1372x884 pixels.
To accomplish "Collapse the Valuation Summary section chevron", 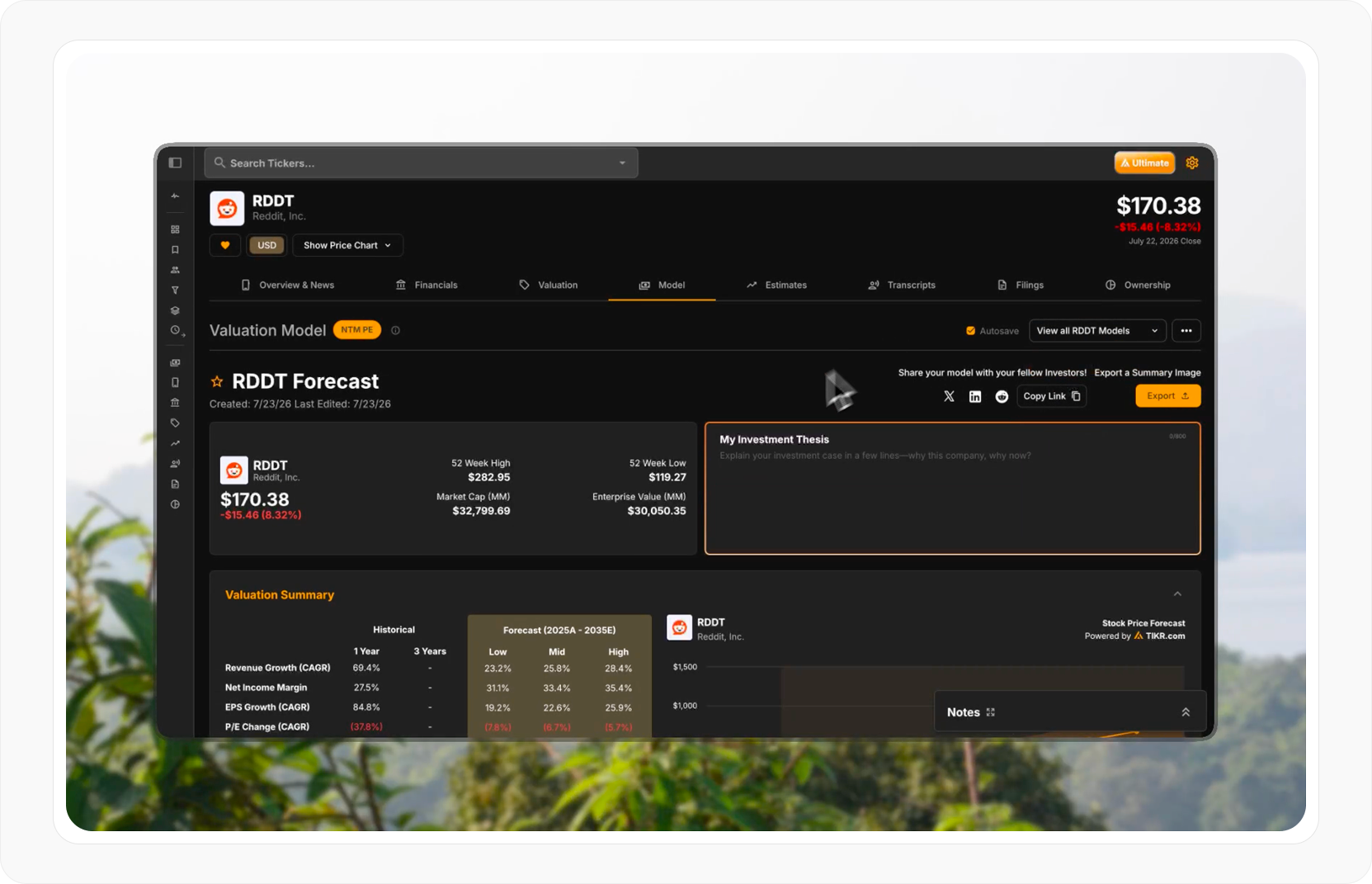I will click(x=1177, y=594).
